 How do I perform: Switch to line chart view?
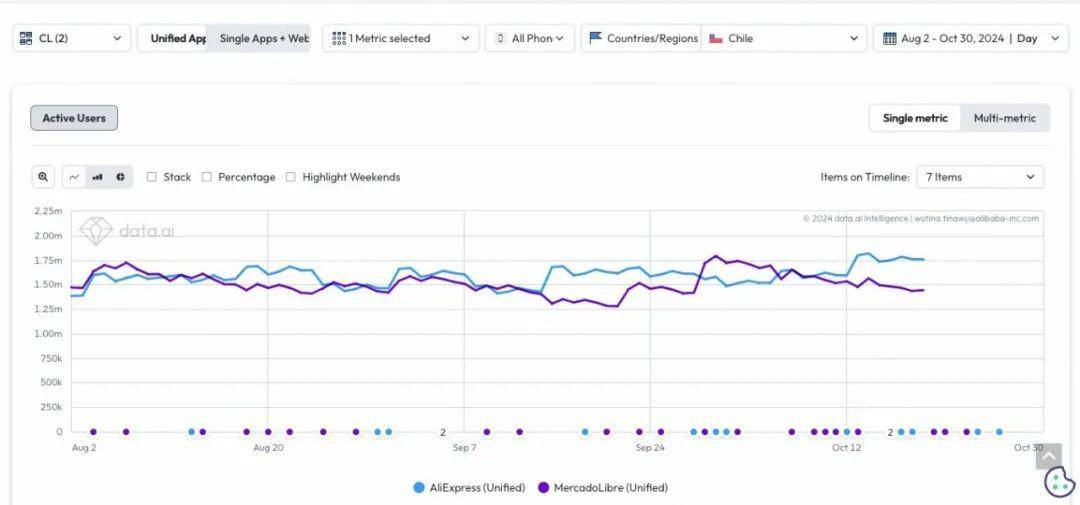[74, 177]
